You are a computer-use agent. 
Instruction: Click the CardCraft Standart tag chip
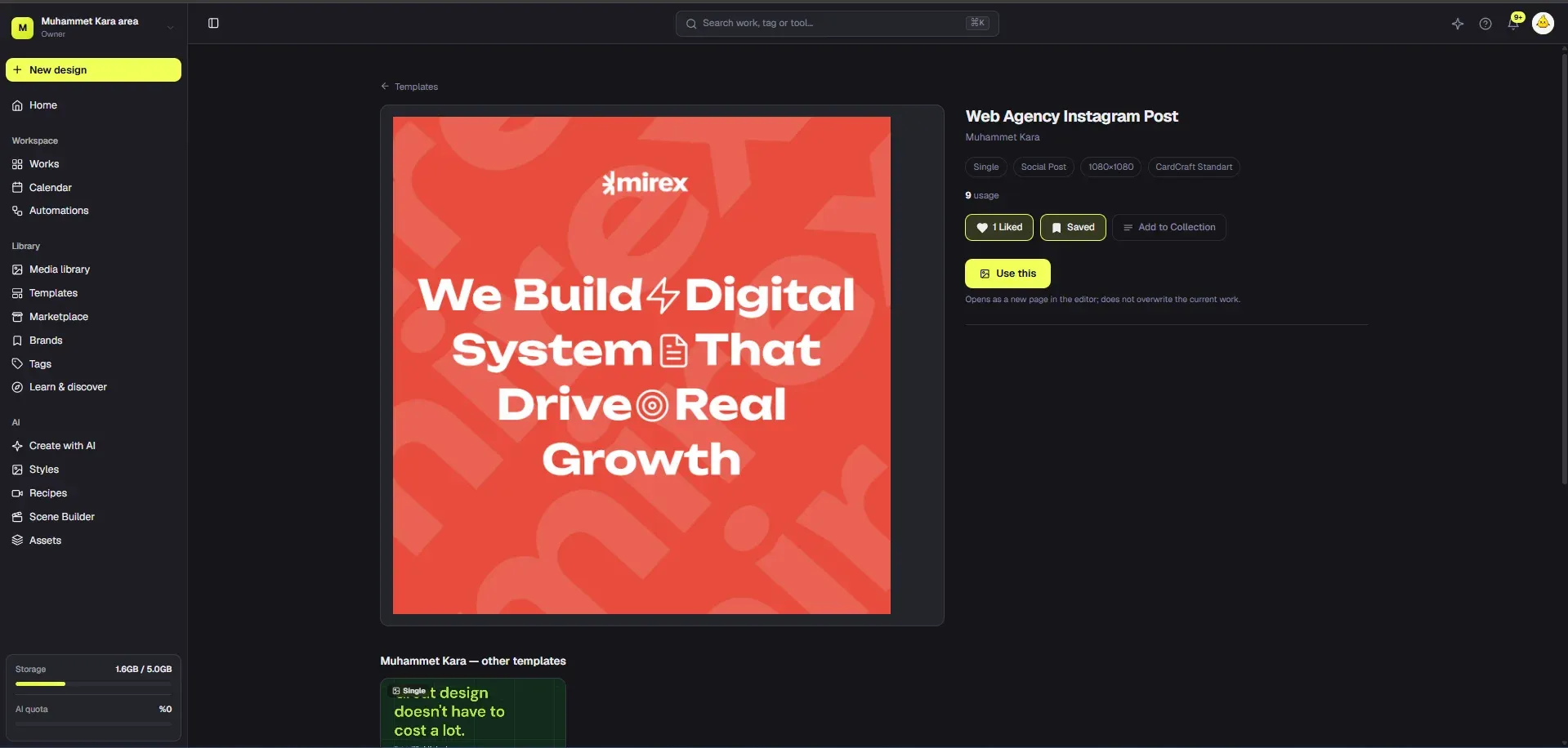(x=1194, y=167)
